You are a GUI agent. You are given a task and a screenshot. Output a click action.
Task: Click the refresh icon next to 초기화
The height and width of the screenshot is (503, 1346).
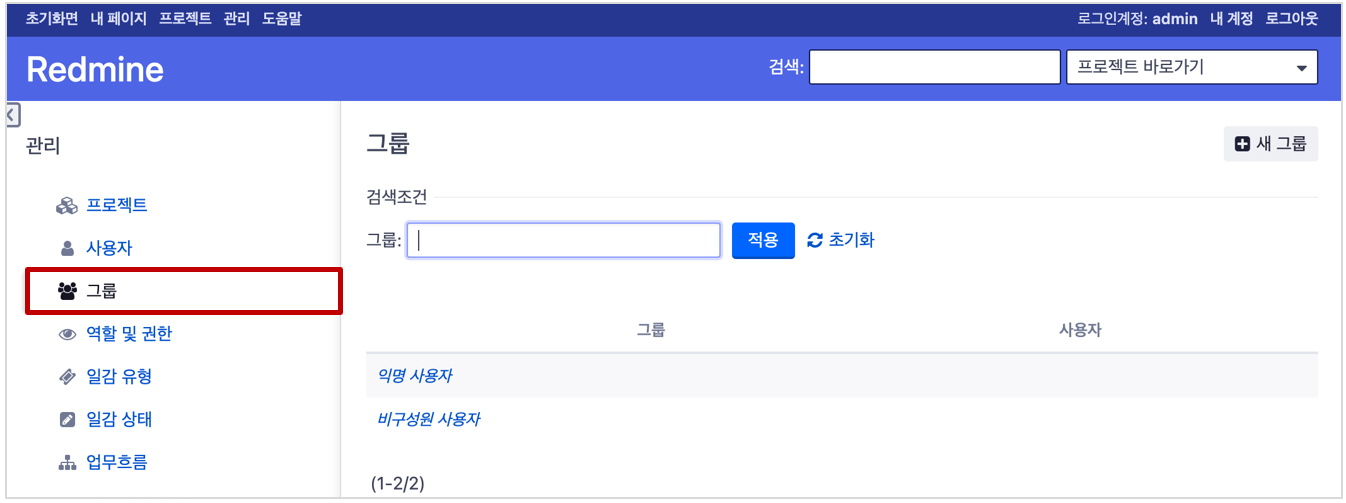[815, 240]
